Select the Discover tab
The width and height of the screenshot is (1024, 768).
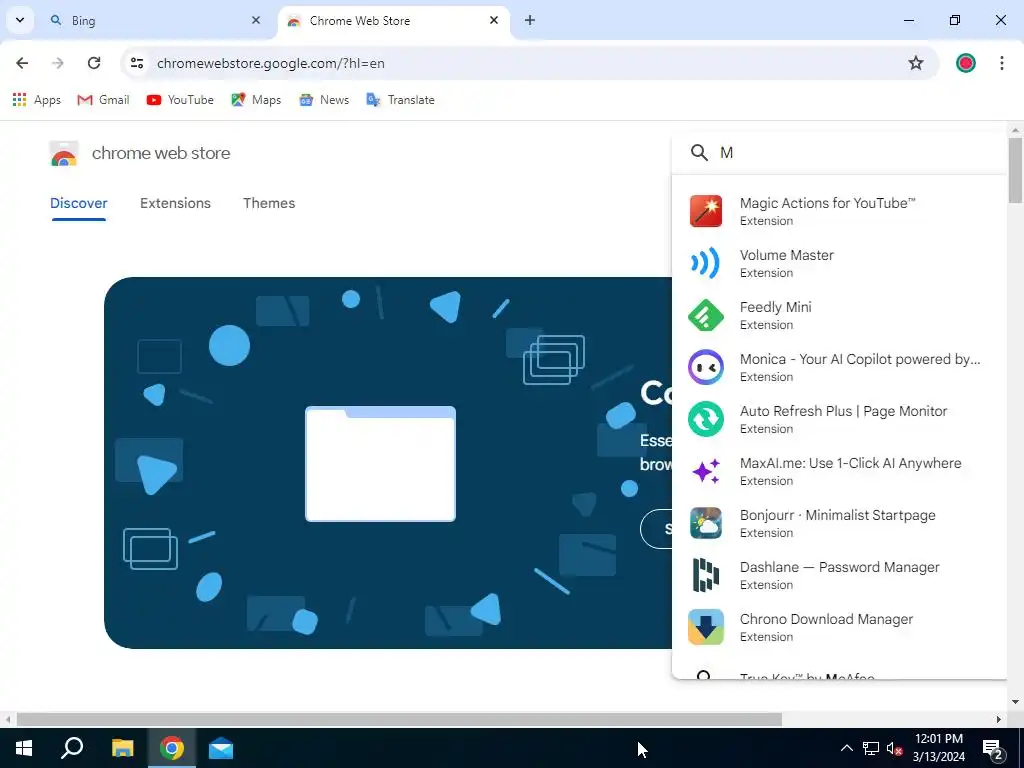[x=79, y=203]
